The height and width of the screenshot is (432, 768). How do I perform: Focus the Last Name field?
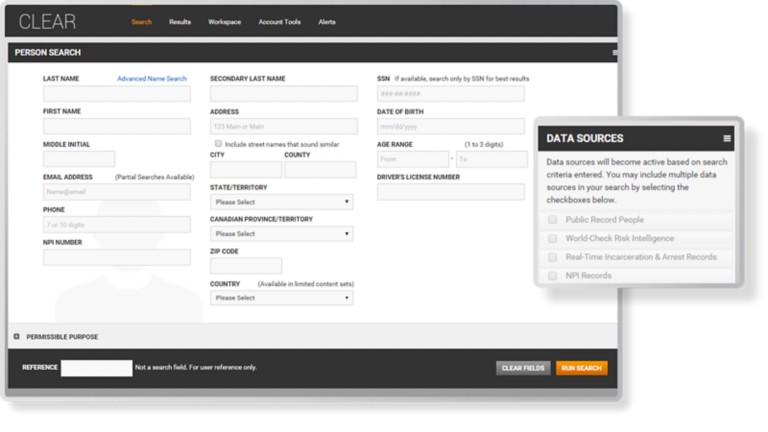[117, 94]
